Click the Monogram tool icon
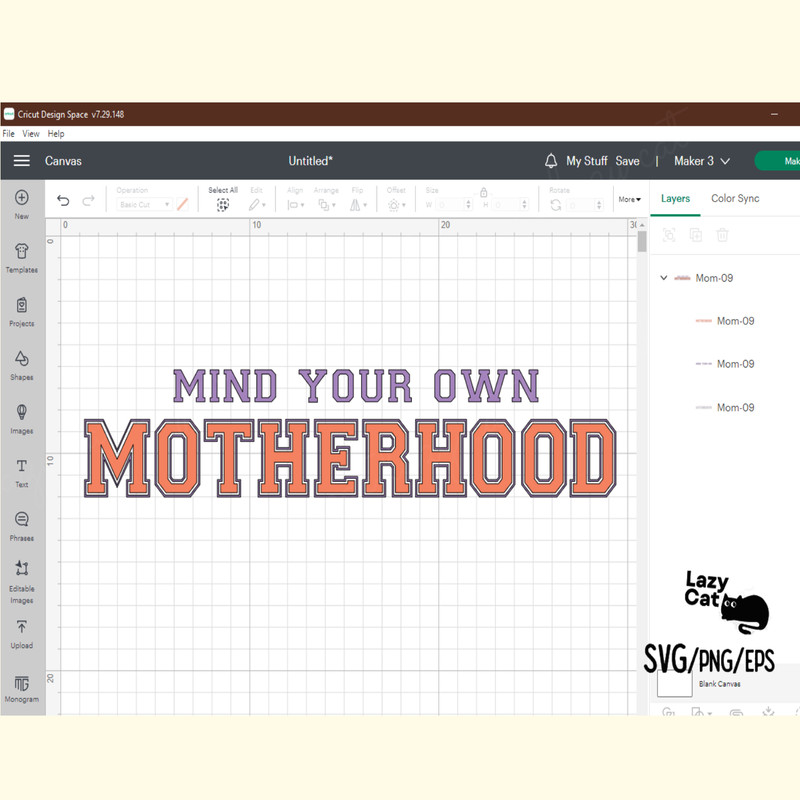 (x=21, y=685)
